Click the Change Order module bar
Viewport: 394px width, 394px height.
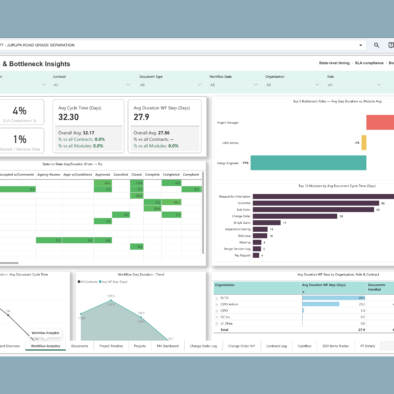[x=295, y=216]
